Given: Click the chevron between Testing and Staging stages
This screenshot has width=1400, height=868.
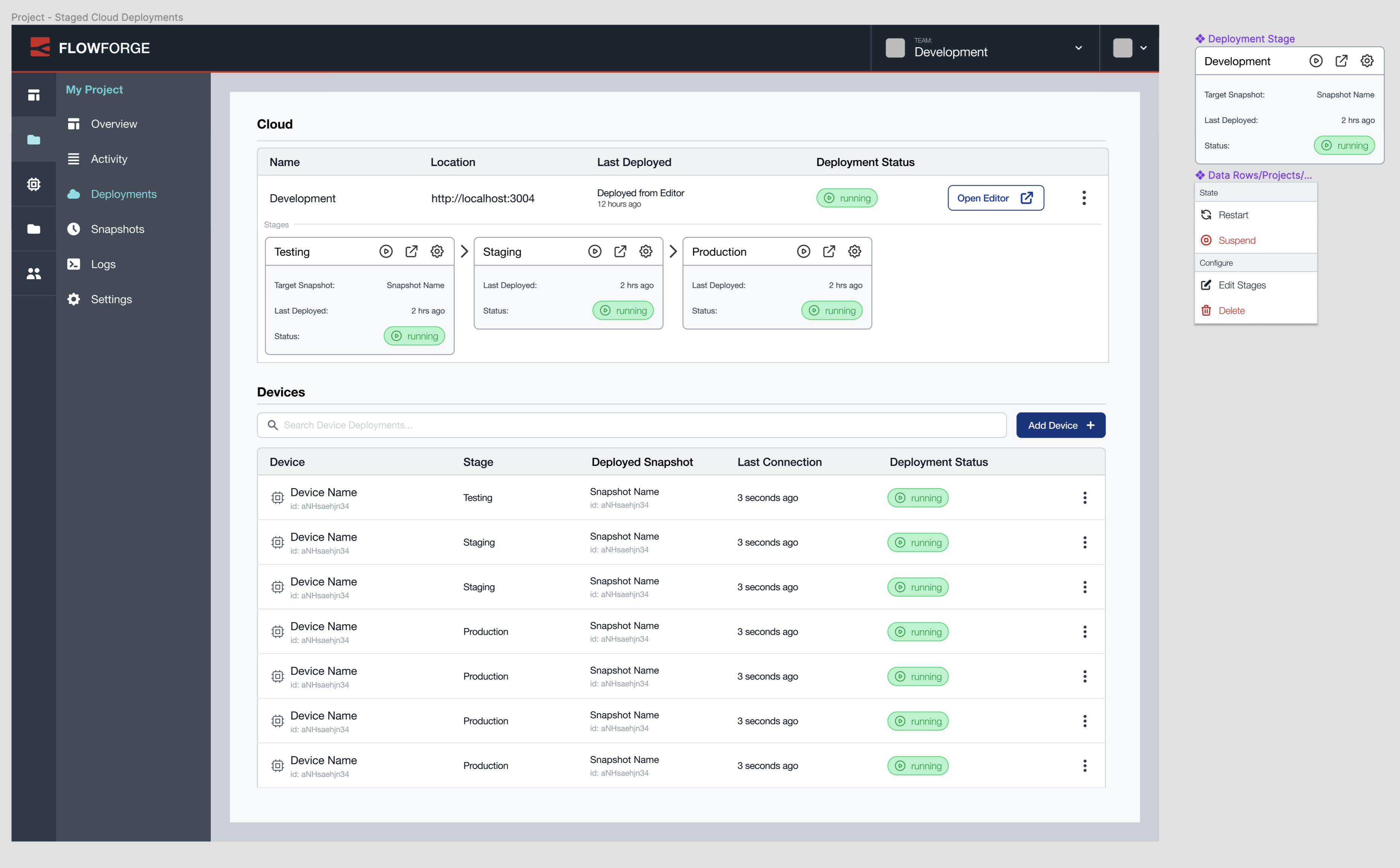Looking at the screenshot, I should [464, 251].
